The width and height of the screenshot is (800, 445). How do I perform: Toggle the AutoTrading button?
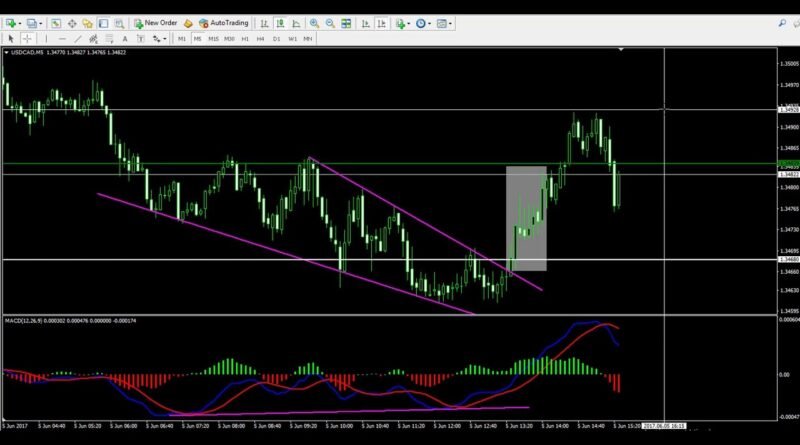click(x=223, y=23)
